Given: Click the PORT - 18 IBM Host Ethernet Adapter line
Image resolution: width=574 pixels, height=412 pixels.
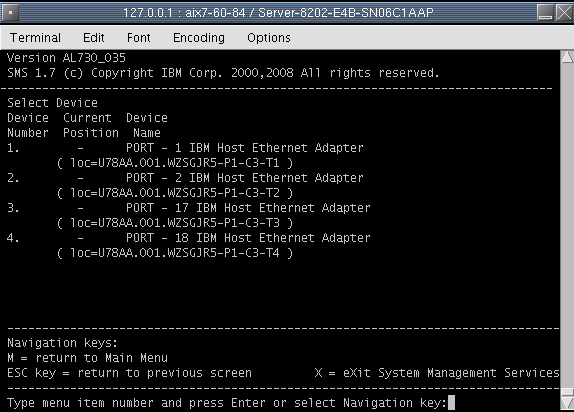Looking at the screenshot, I should point(248,238).
